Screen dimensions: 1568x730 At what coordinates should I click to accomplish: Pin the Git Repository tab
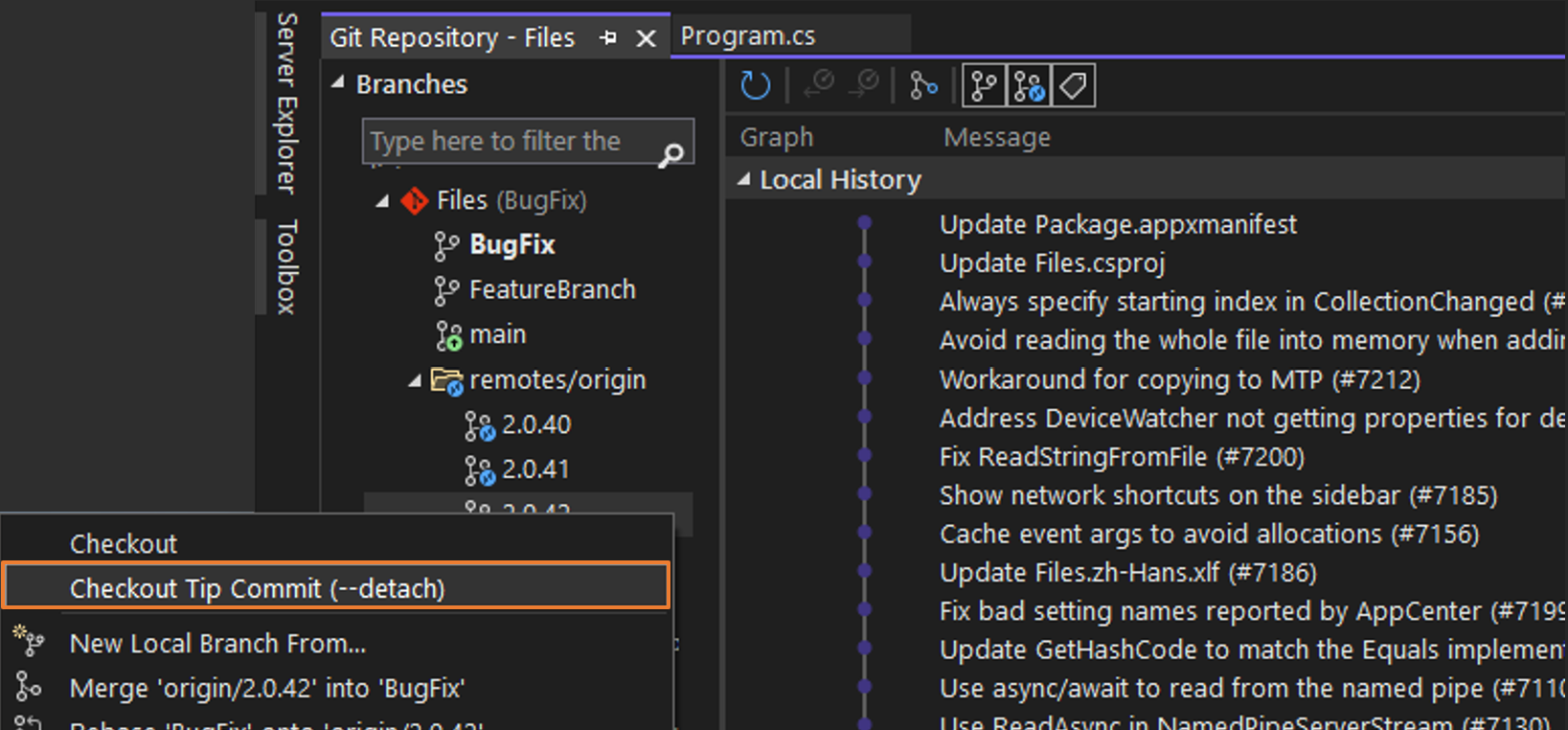608,38
